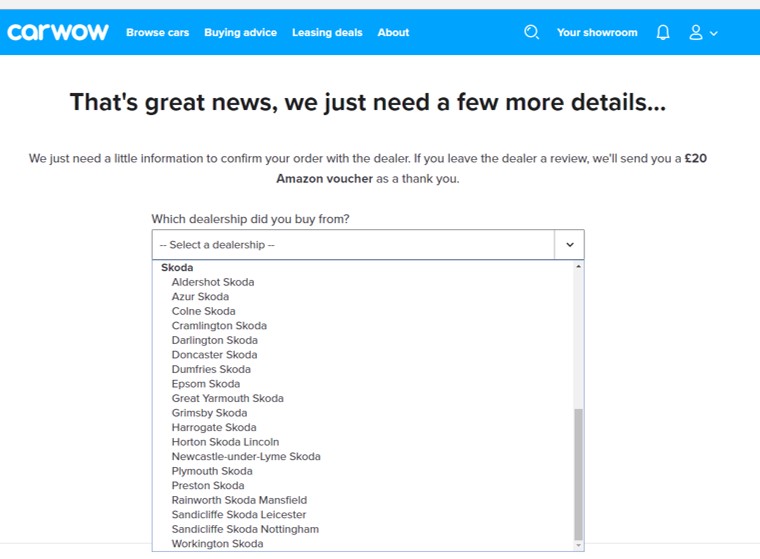760x559 pixels.
Task: Click the Select a dealership combo box
Action: click(368, 244)
